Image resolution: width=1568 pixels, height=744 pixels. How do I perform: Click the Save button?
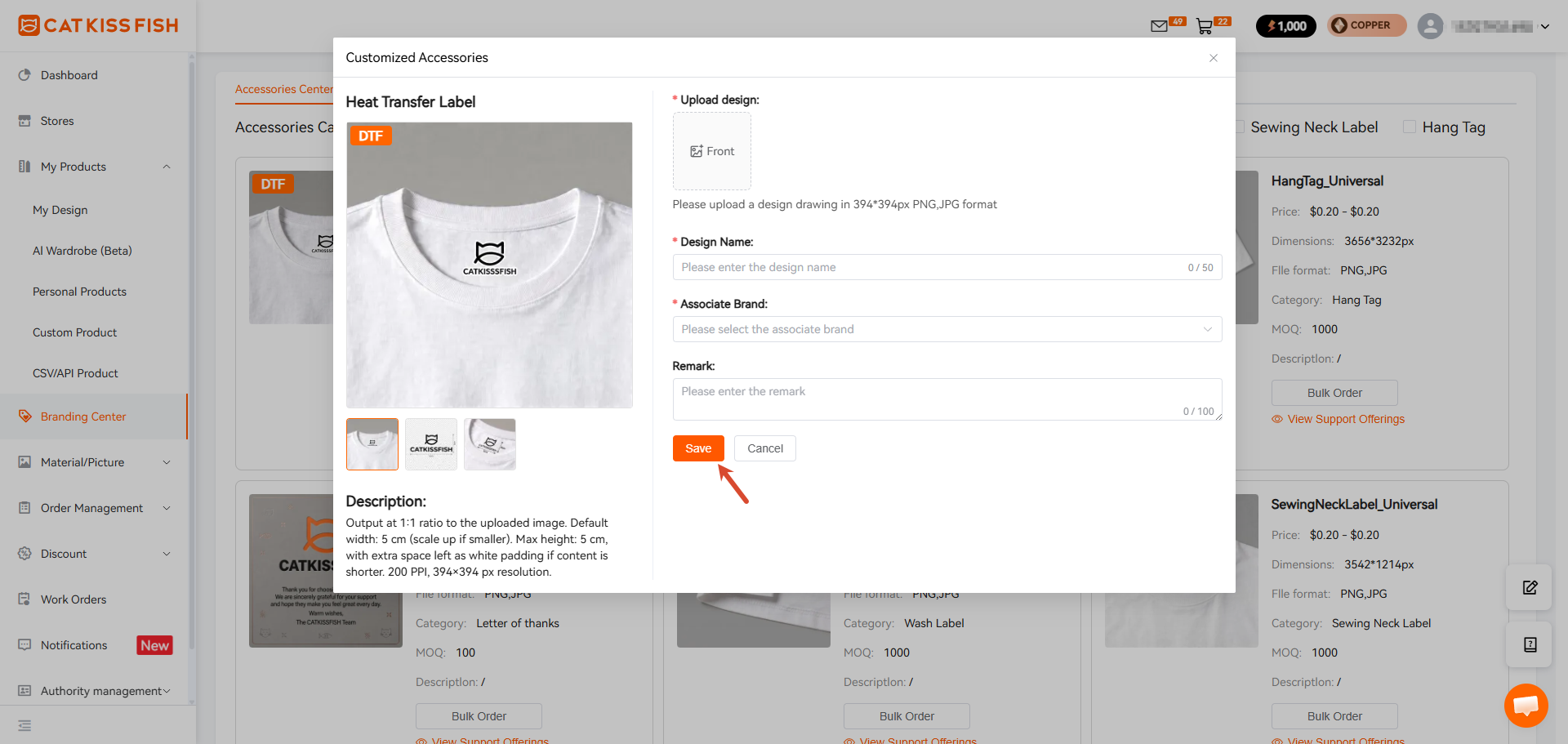click(698, 448)
